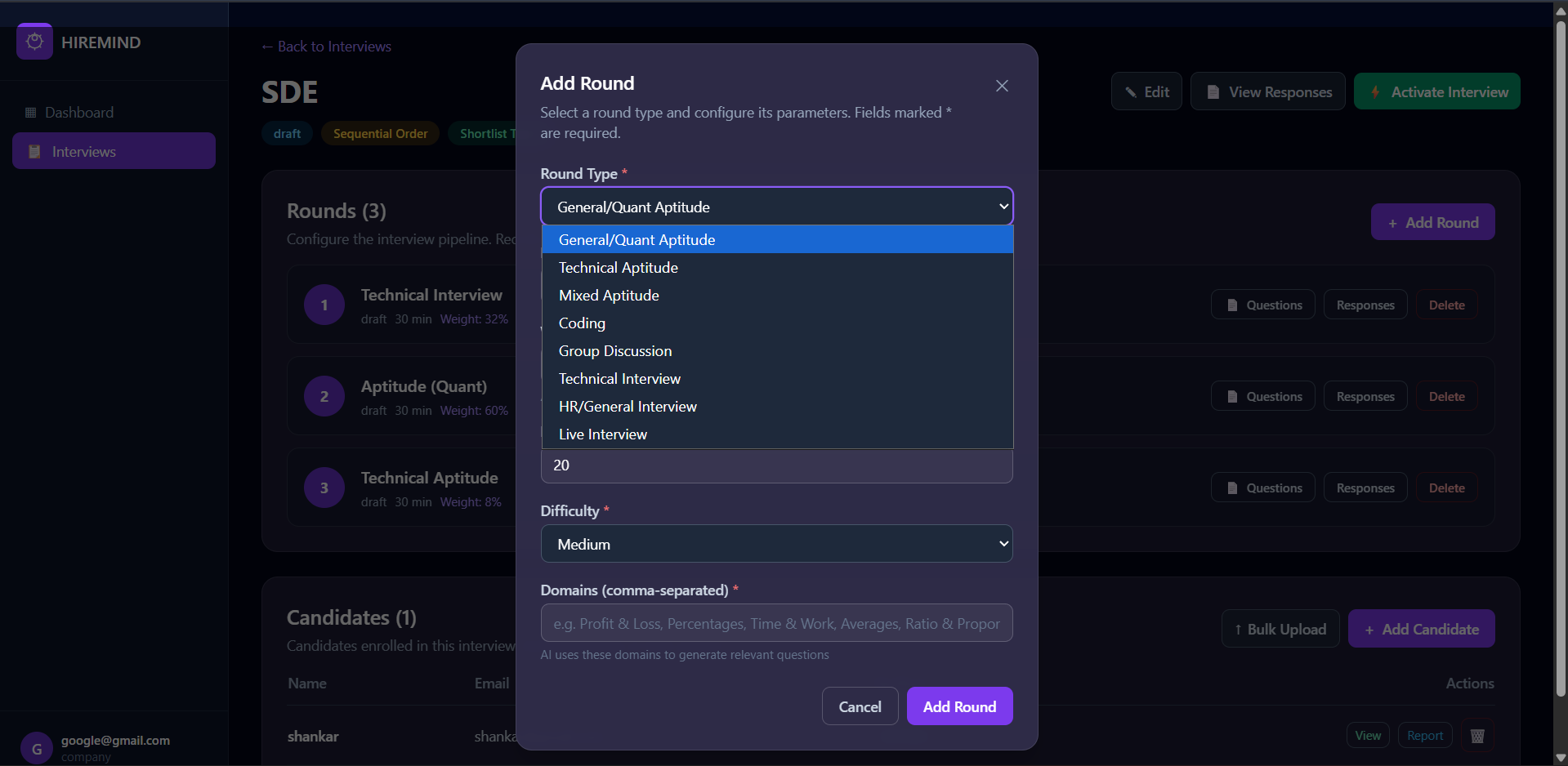The image size is (1568, 766).
Task: Click the Bulk Upload button
Action: point(1280,629)
